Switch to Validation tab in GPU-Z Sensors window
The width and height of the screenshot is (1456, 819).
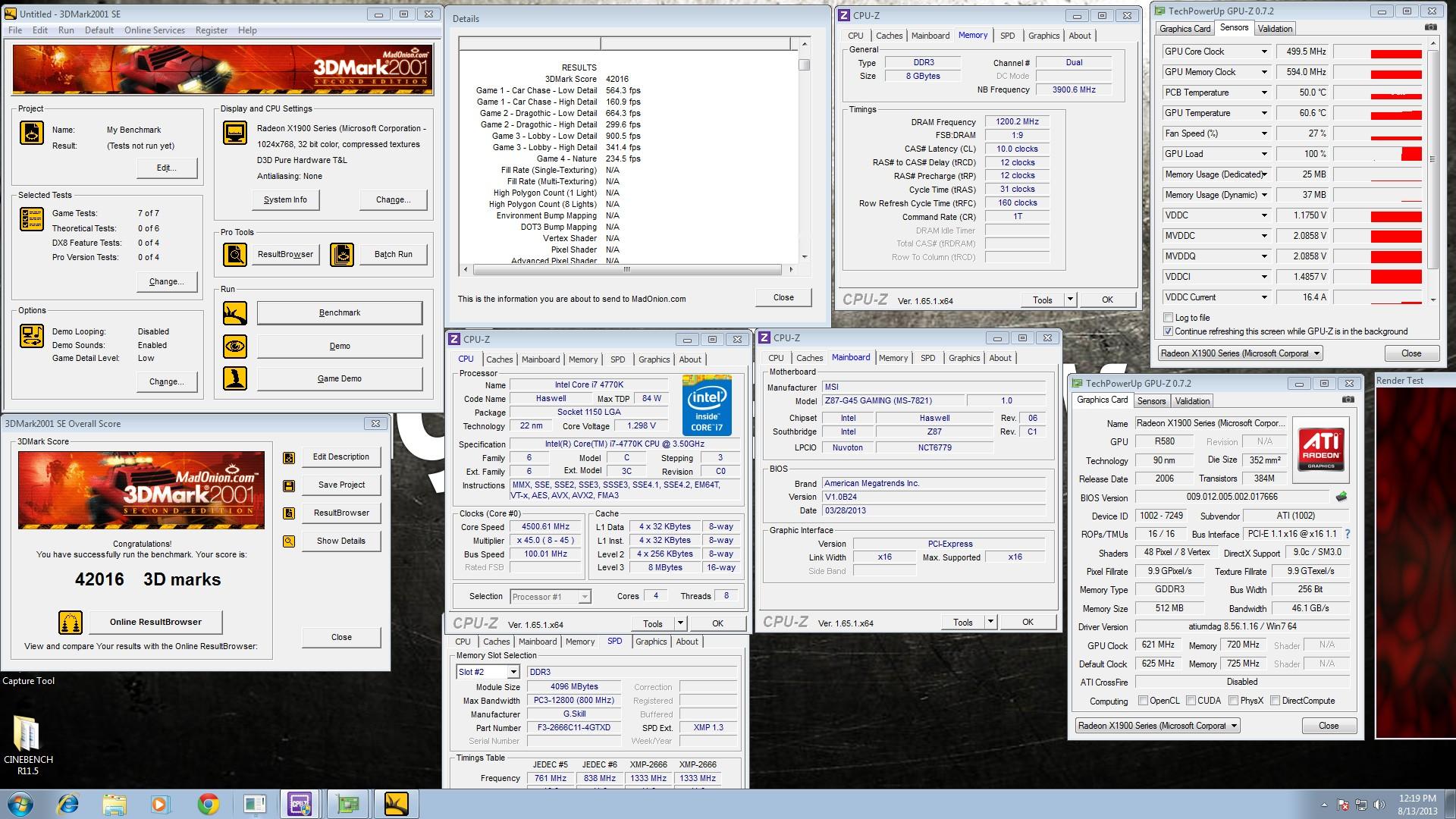(x=1275, y=29)
